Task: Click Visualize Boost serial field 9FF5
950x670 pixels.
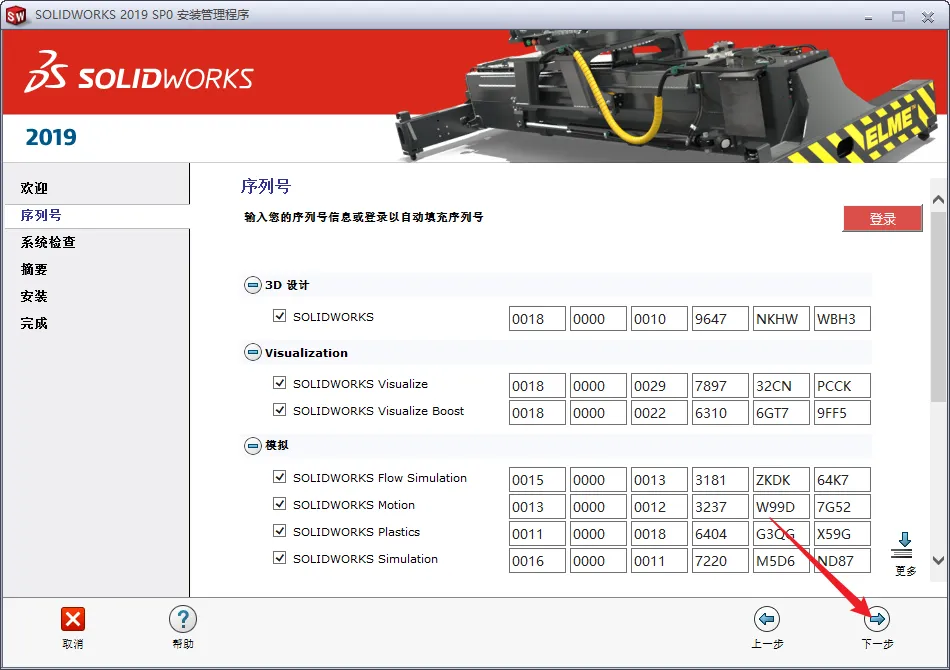Action: (x=842, y=413)
